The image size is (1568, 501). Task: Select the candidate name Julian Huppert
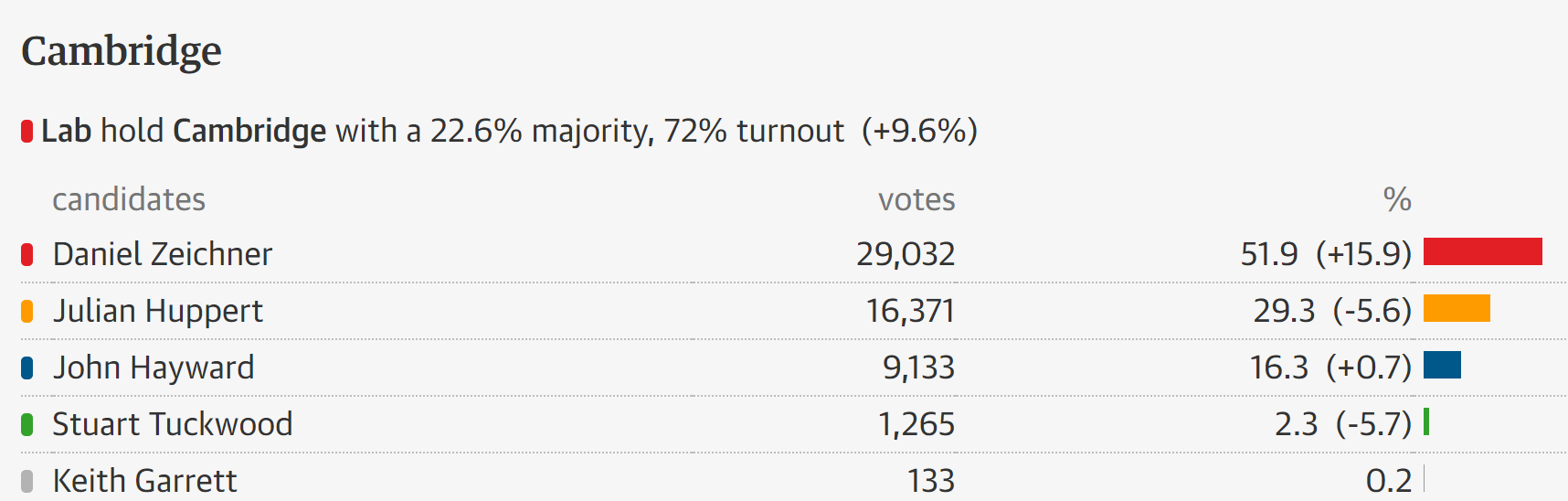(157, 312)
